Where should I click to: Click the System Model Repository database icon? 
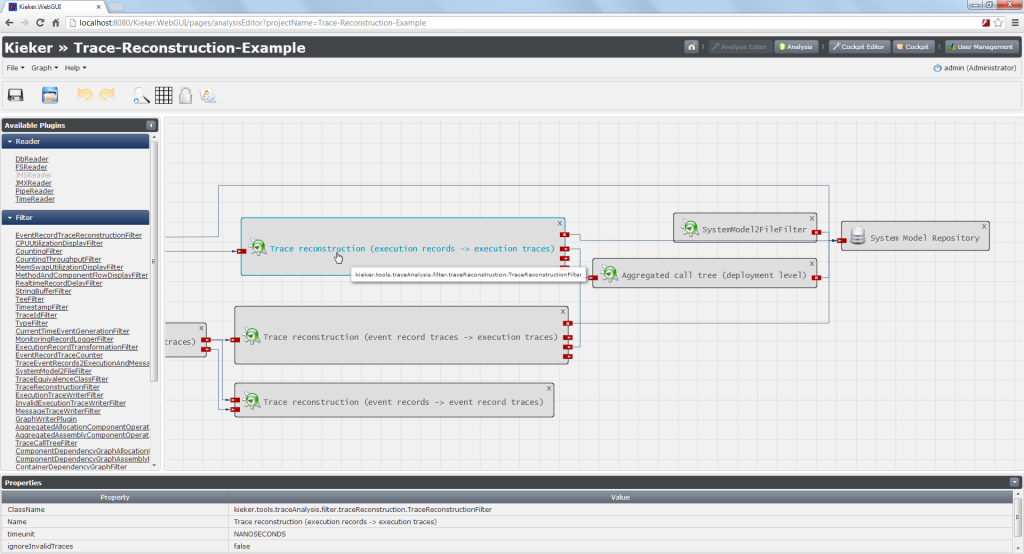click(857, 237)
